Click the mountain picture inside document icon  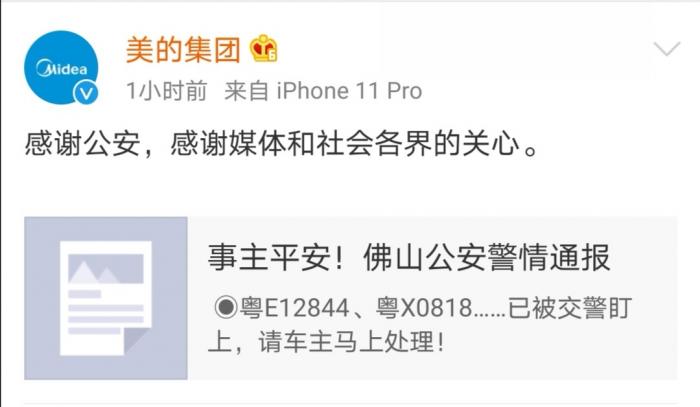point(106,269)
